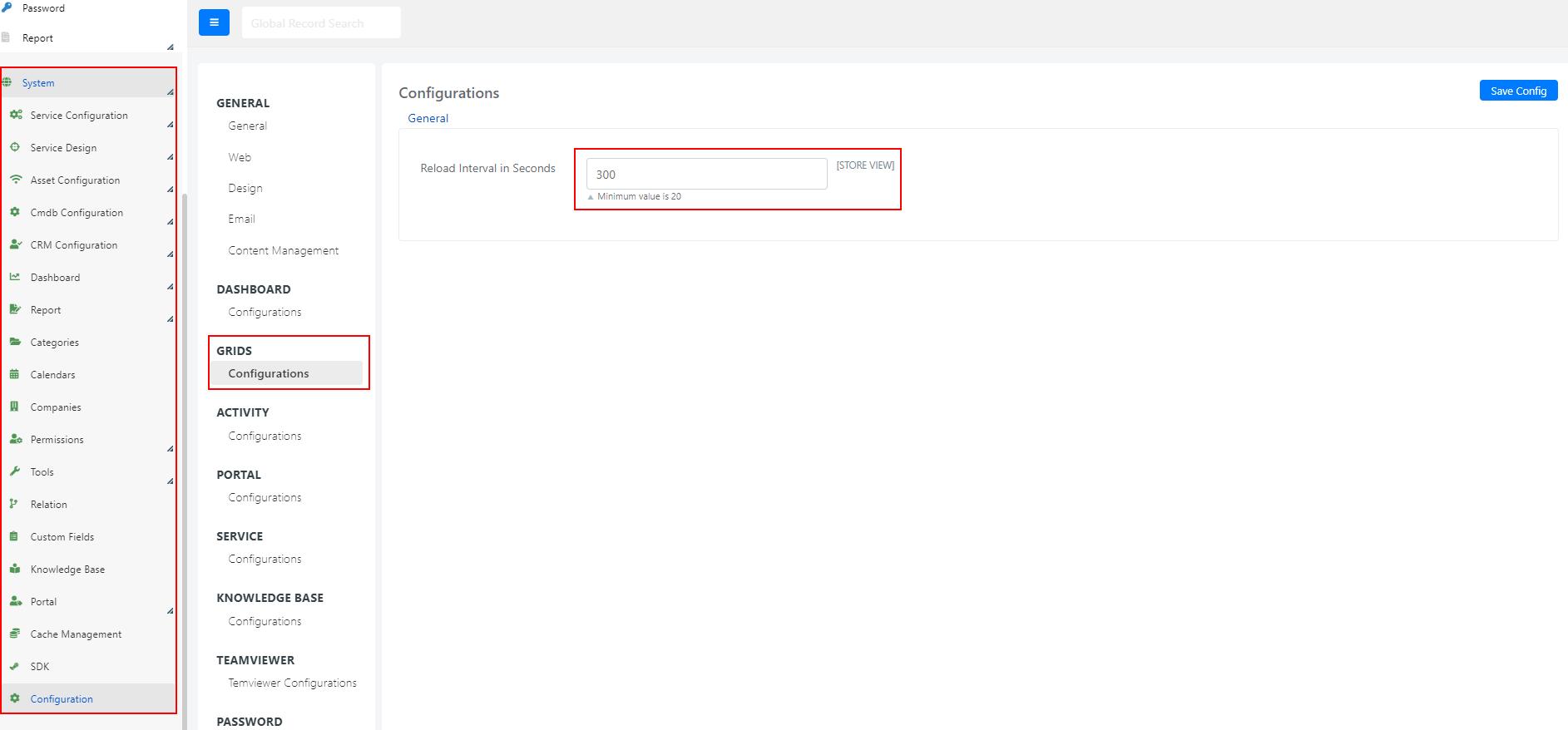Expand the top Report submenu arrow

[170, 47]
